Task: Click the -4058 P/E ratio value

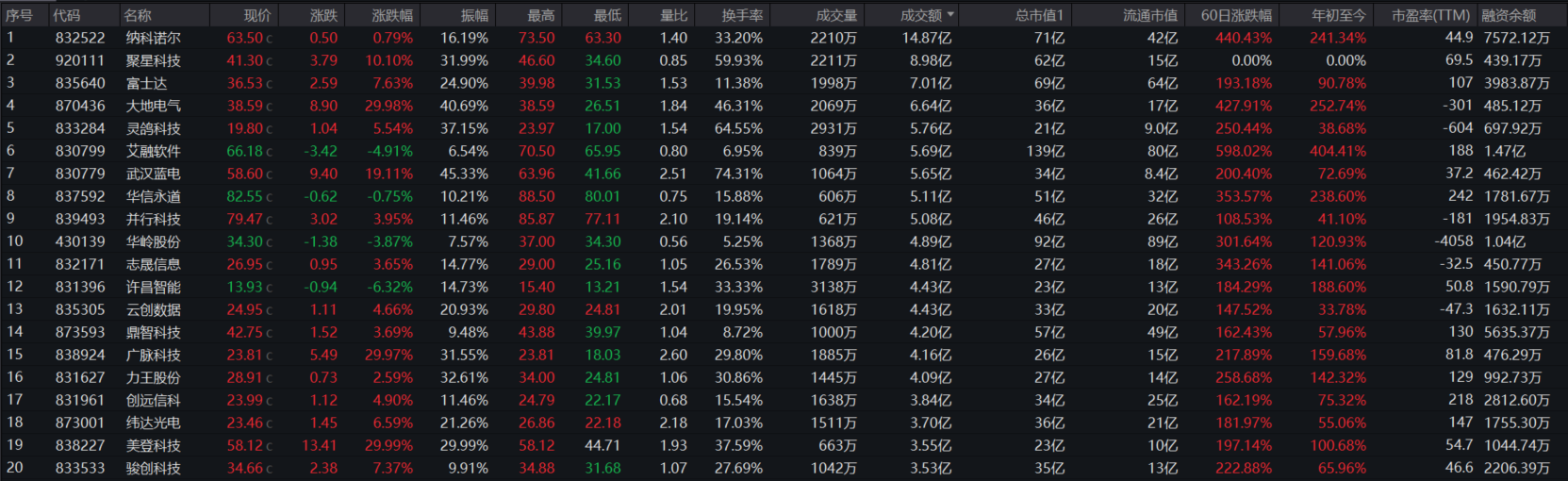Action: tap(1454, 241)
